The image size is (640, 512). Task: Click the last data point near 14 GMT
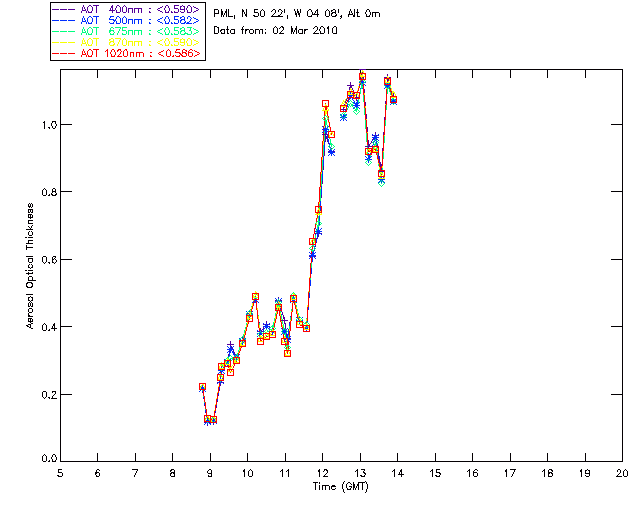(394, 99)
